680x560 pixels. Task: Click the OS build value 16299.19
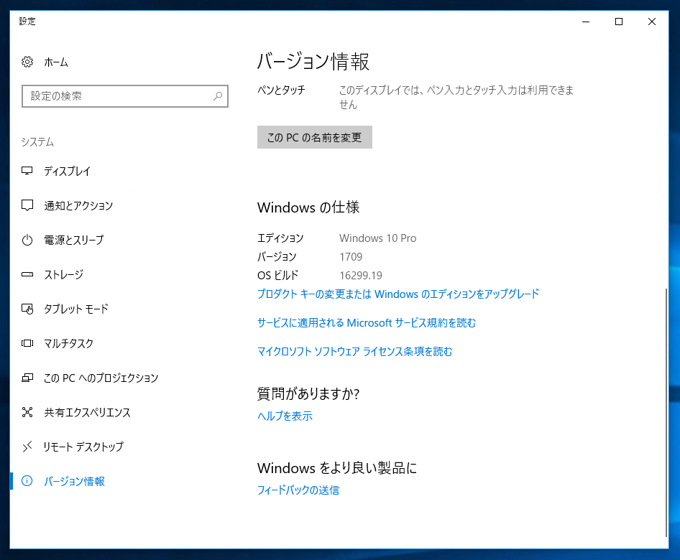tap(361, 275)
